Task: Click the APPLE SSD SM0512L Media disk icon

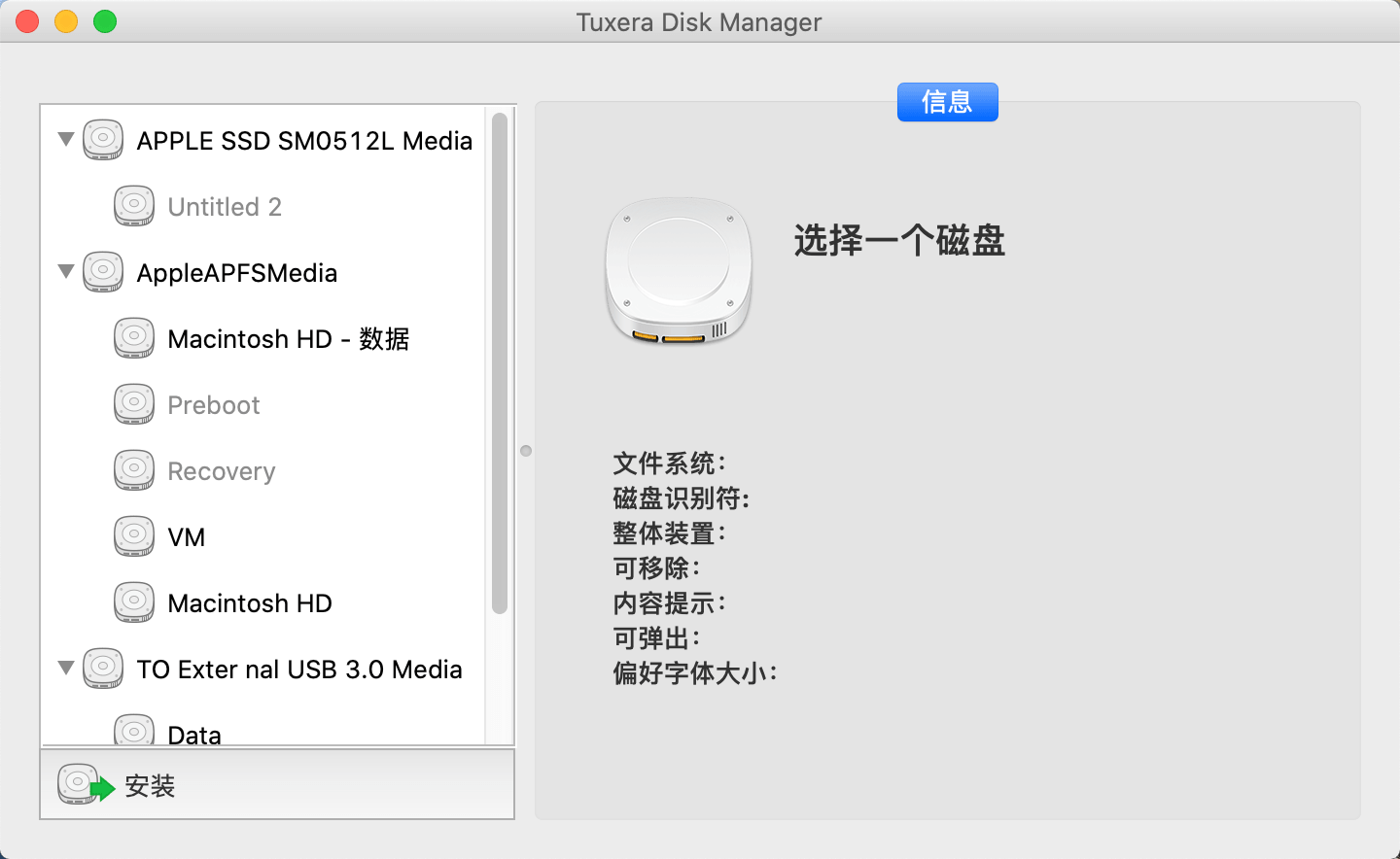Action: click(103, 140)
